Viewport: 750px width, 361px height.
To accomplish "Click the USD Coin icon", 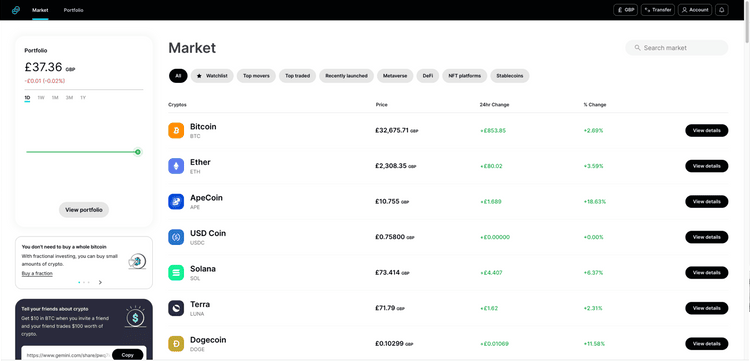I will (x=176, y=237).
